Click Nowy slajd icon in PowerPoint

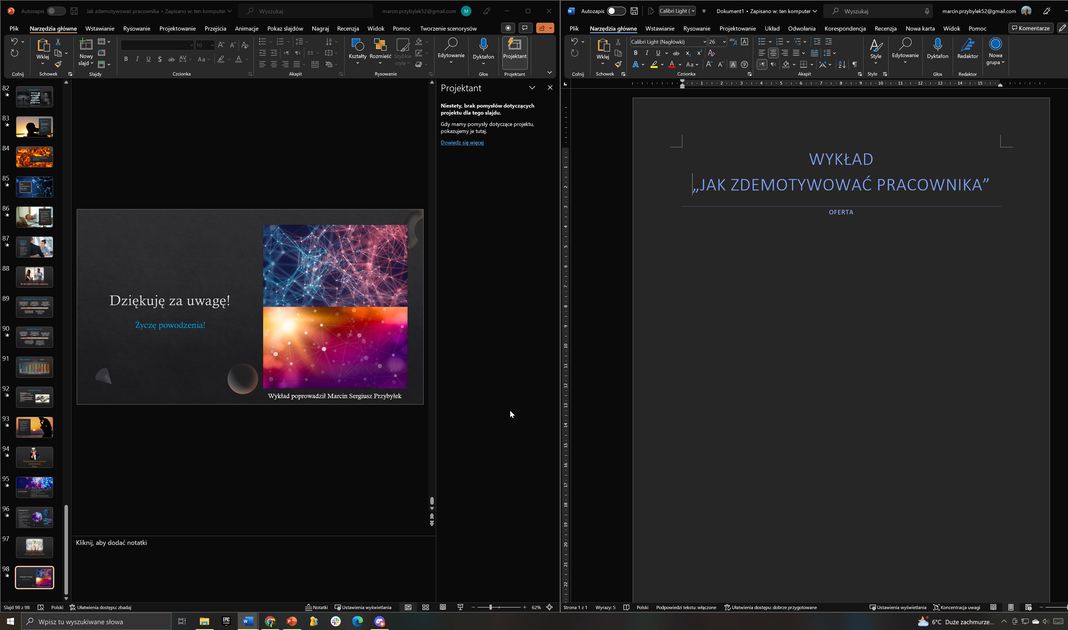(86, 47)
